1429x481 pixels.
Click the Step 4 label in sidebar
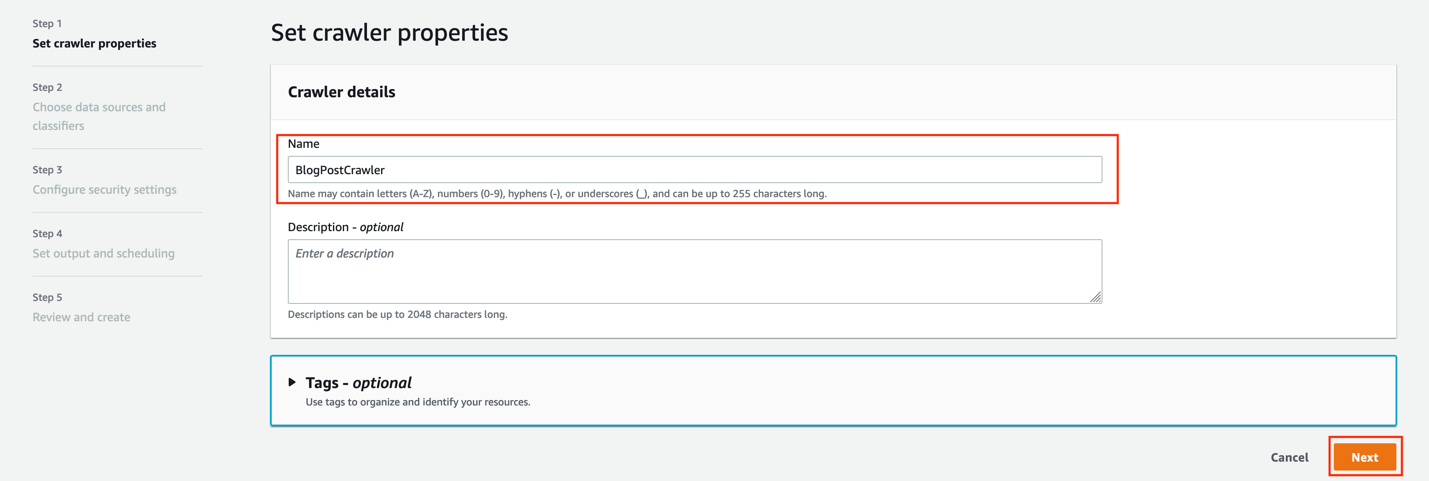(47, 234)
